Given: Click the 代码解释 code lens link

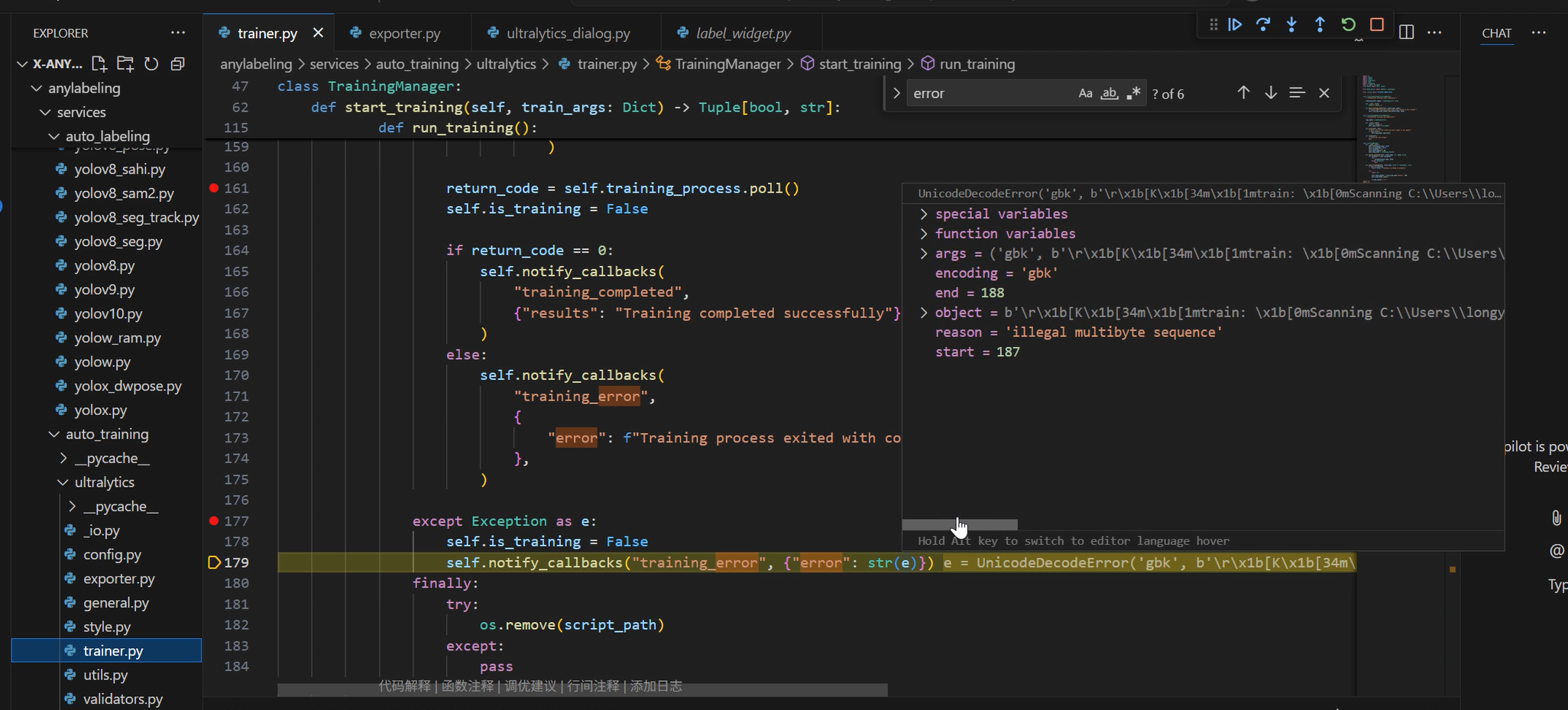Looking at the screenshot, I should 405,686.
